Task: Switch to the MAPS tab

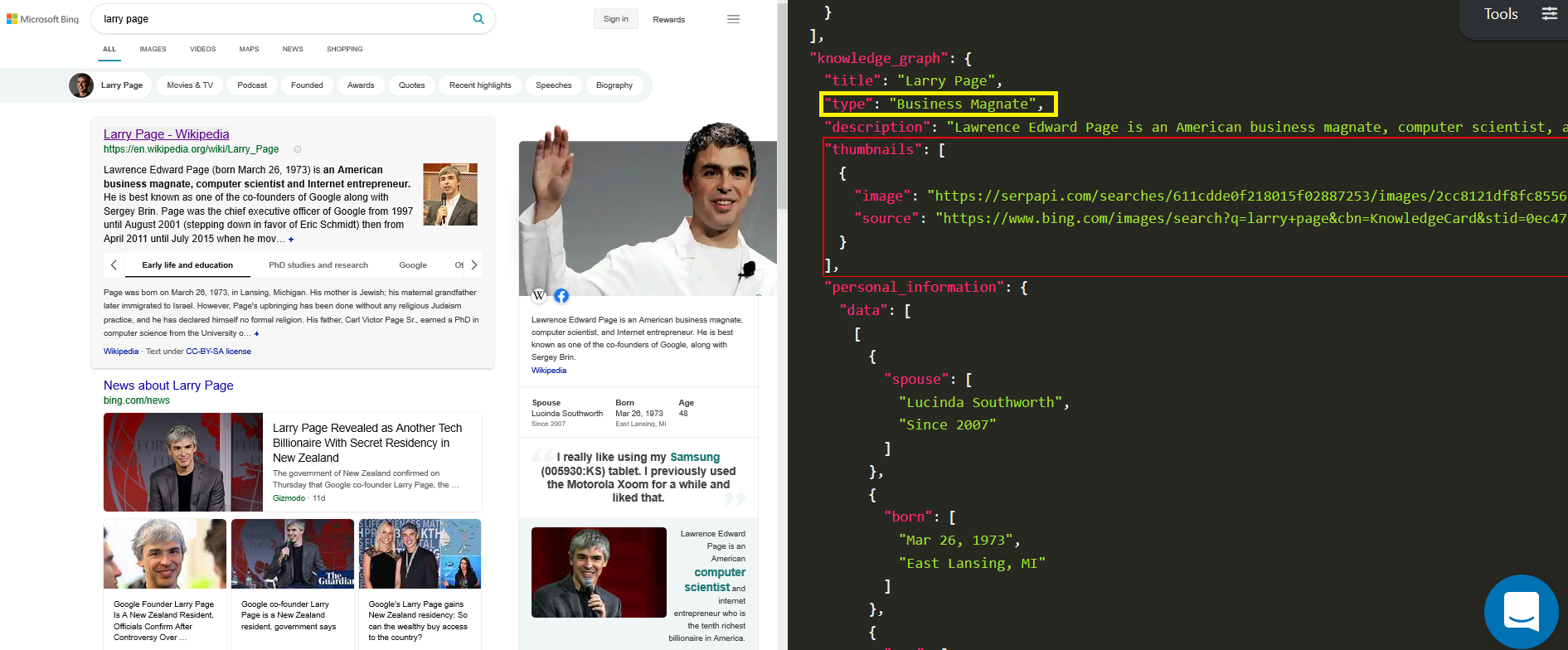Action: click(x=249, y=49)
